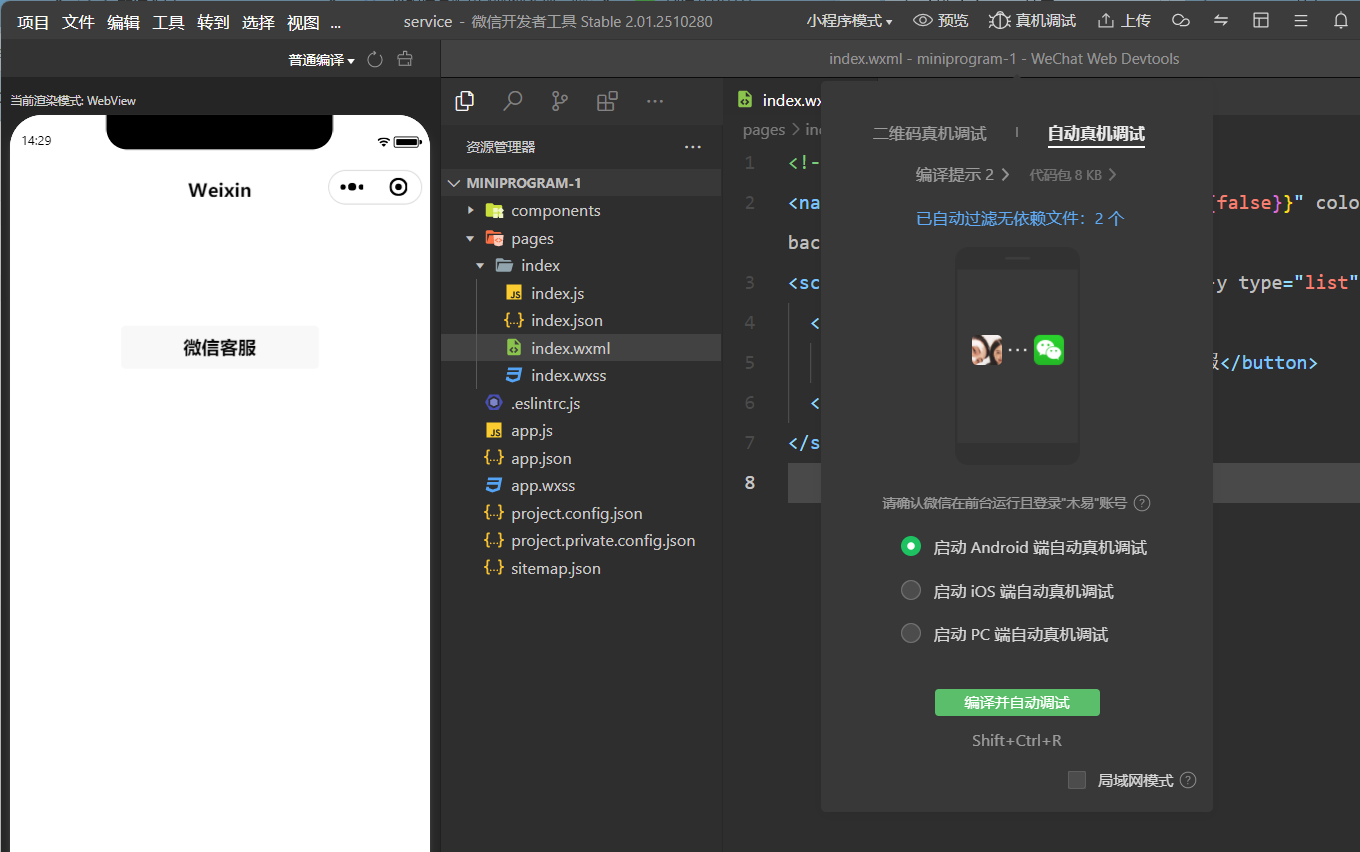This screenshot has height=852, width=1360.
Task: Click the 上传 upload button
Action: [x=1124, y=21]
